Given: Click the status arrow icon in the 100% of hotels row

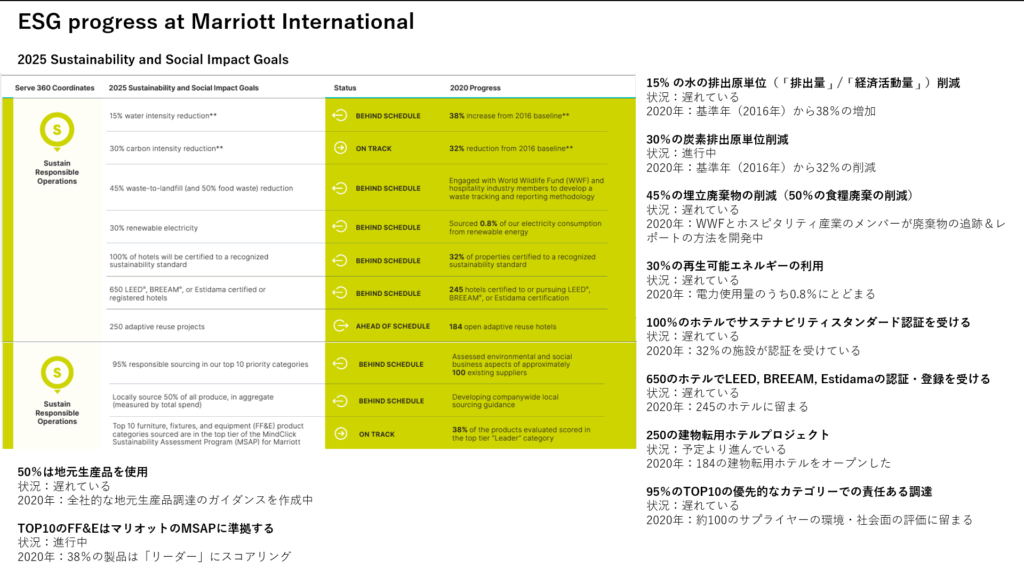Looking at the screenshot, I should coord(340,260).
